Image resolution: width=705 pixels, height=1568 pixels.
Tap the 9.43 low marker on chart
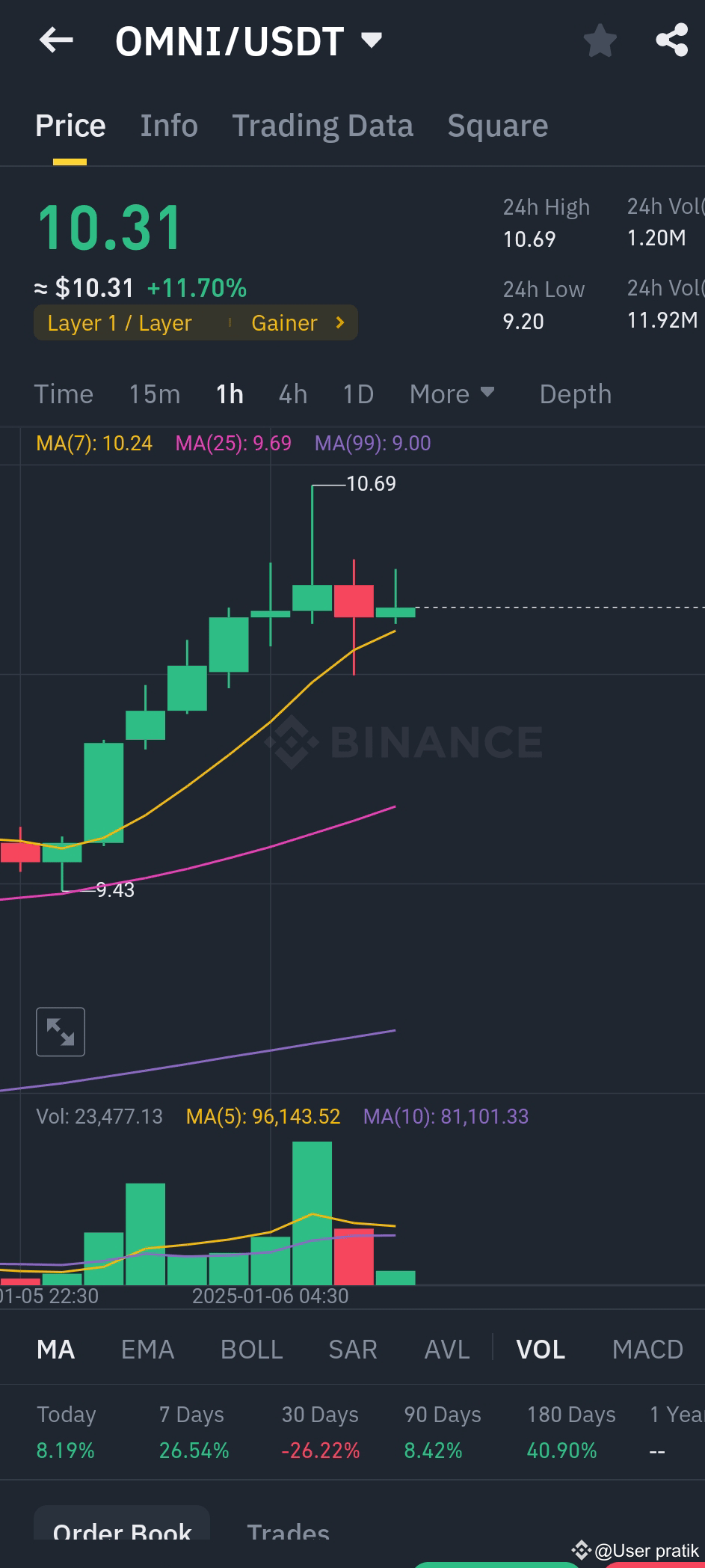[115, 889]
